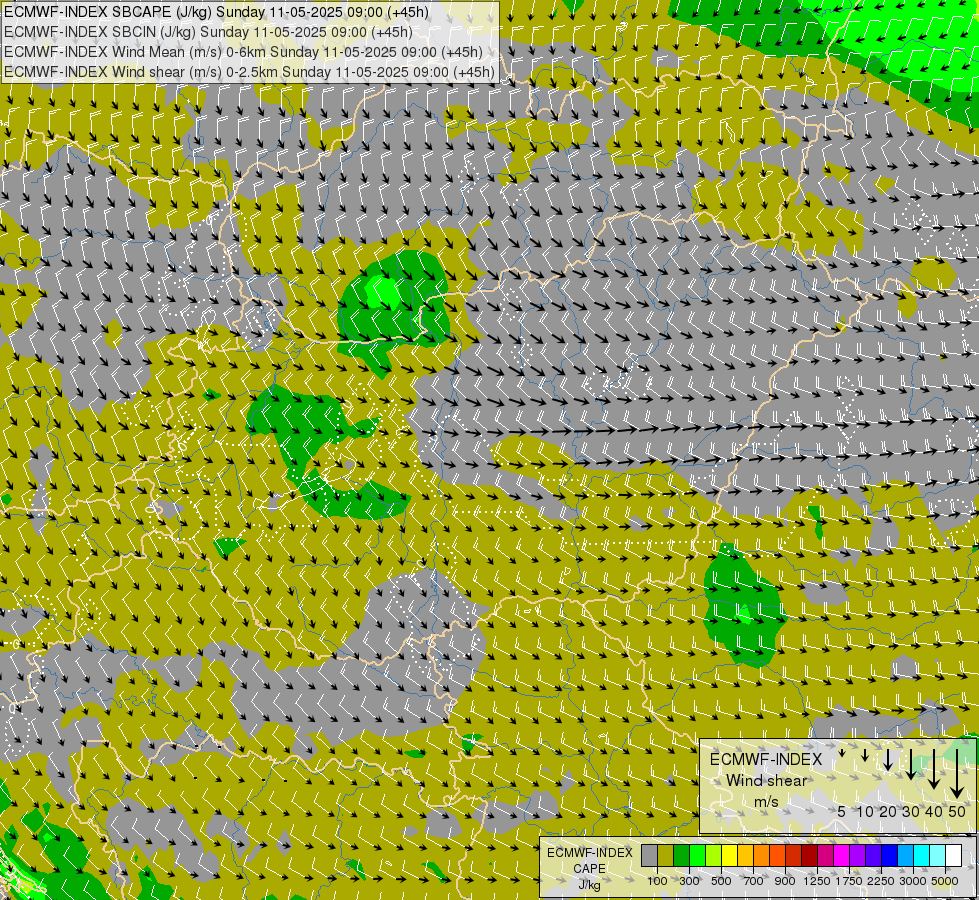Image resolution: width=979 pixels, height=900 pixels.
Task: Select the red CAPE swatch right of 900
Action: (x=794, y=855)
